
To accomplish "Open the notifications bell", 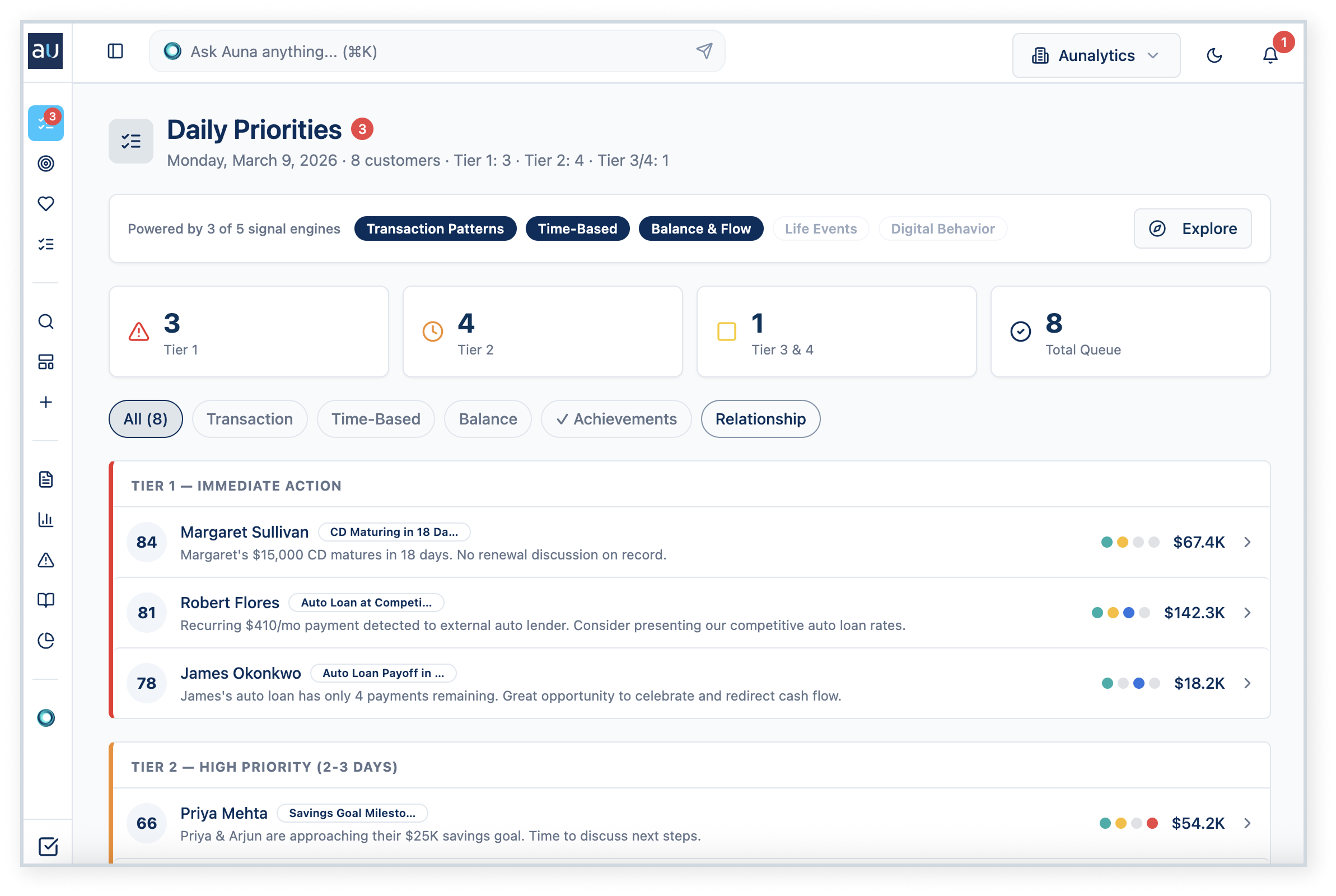I will click(x=1270, y=55).
